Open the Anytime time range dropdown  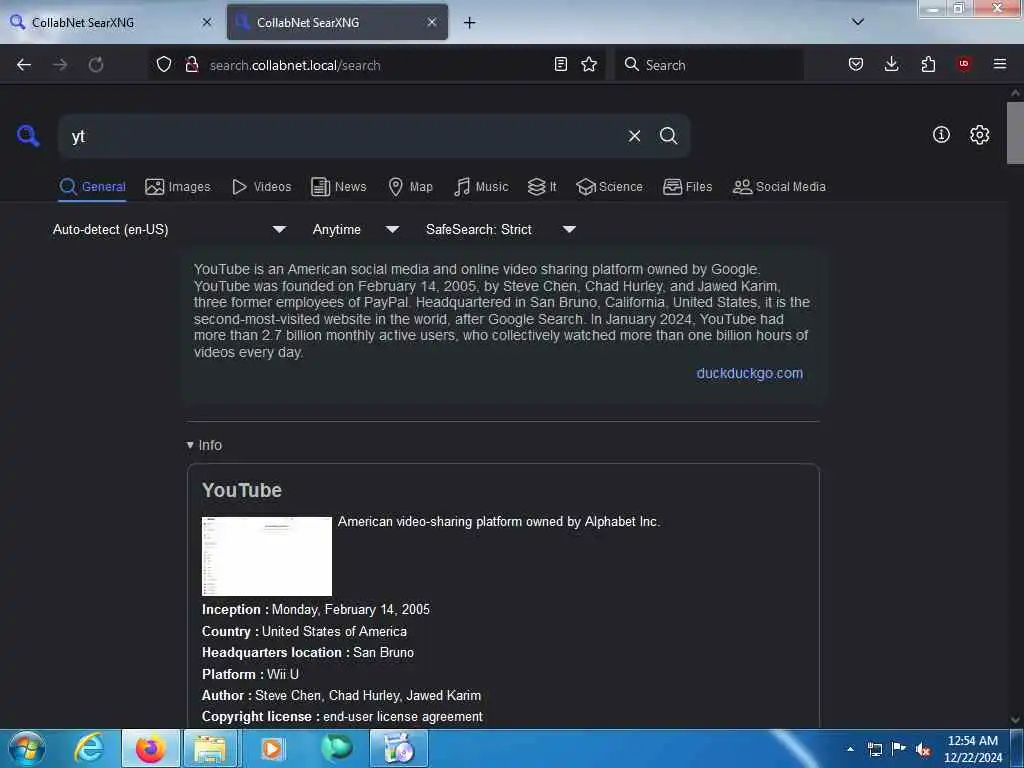click(355, 230)
